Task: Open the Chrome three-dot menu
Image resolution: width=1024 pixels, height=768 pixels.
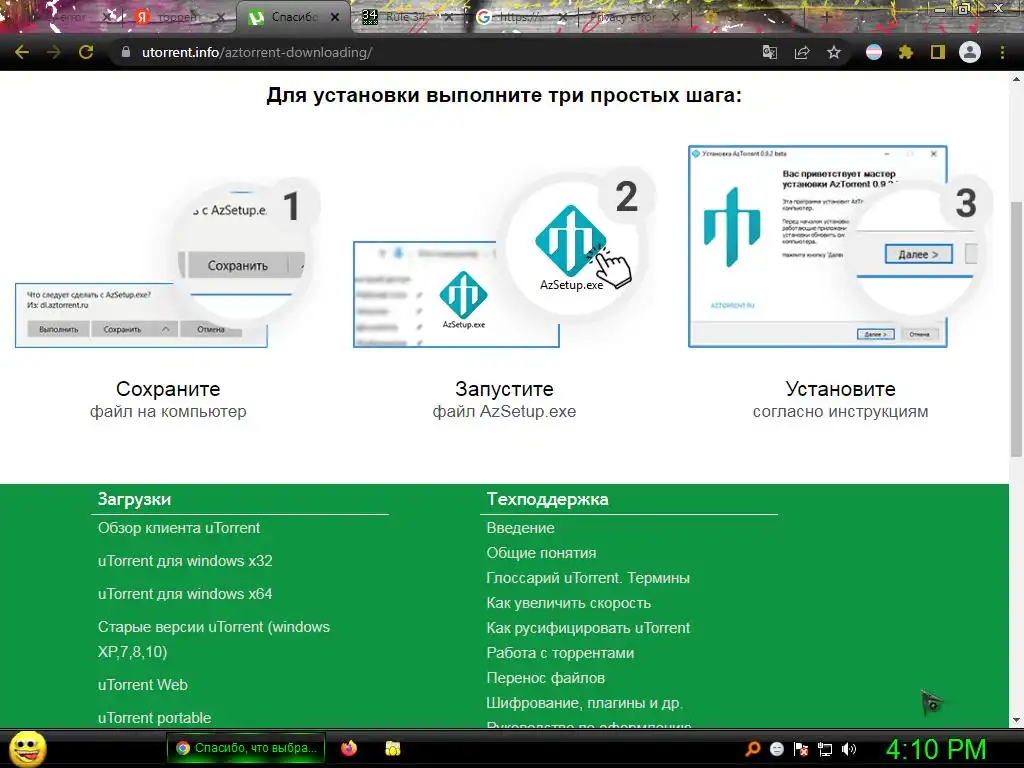Action: point(1002,52)
